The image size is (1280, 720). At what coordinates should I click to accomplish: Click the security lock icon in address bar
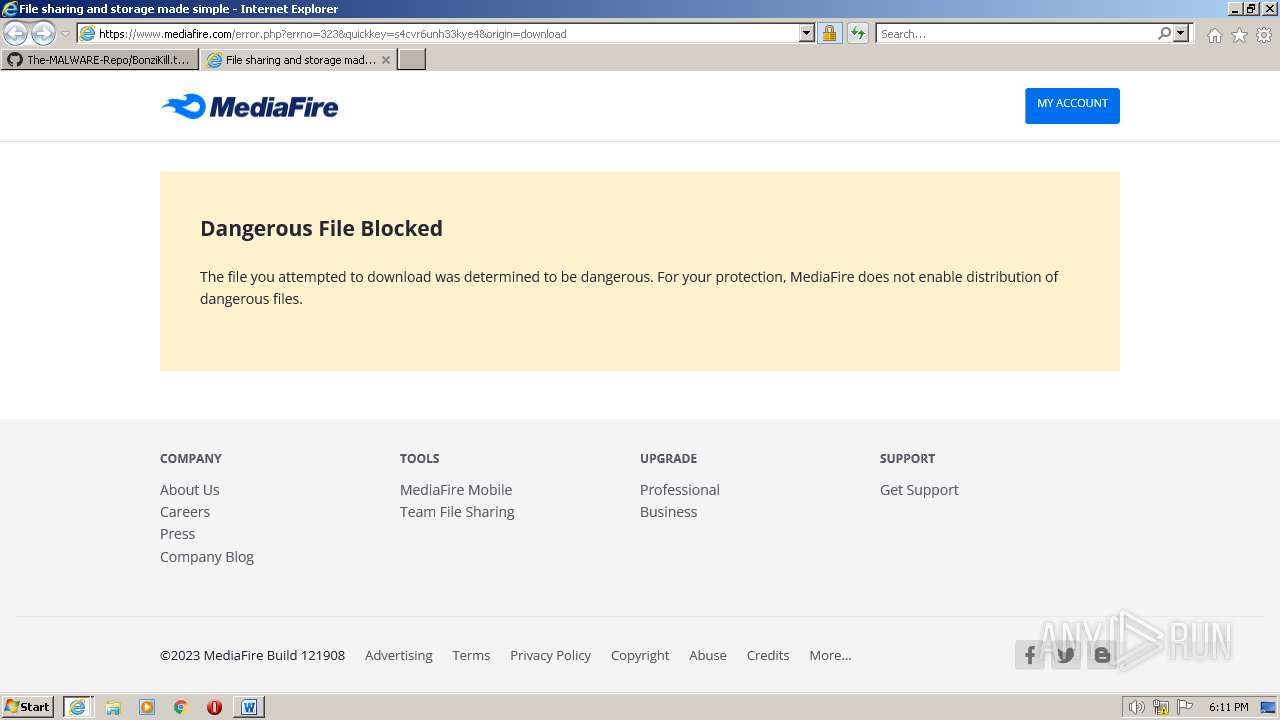829,33
